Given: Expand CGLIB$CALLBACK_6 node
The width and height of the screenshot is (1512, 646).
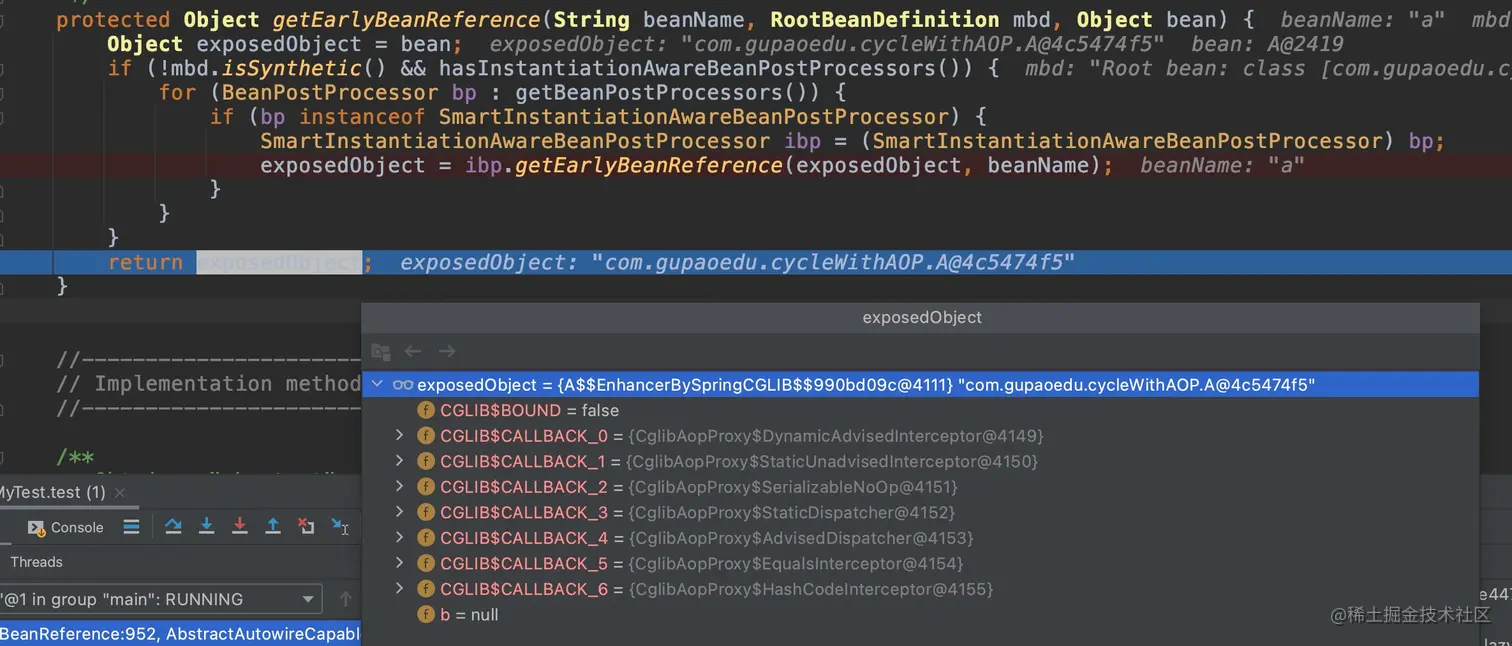Looking at the screenshot, I should [399, 589].
